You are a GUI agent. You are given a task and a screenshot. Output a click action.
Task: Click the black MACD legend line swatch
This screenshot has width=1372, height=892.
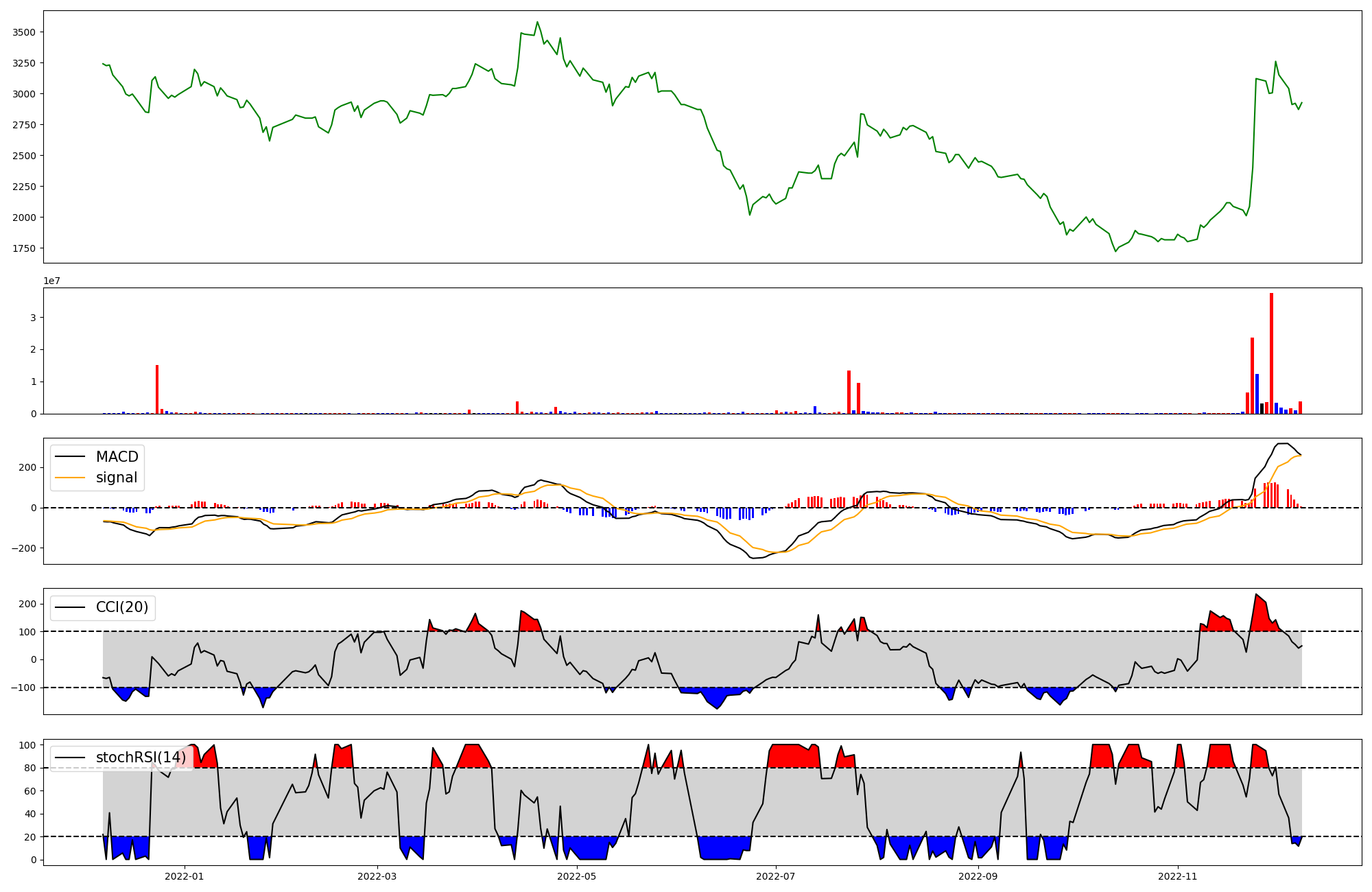(70, 457)
